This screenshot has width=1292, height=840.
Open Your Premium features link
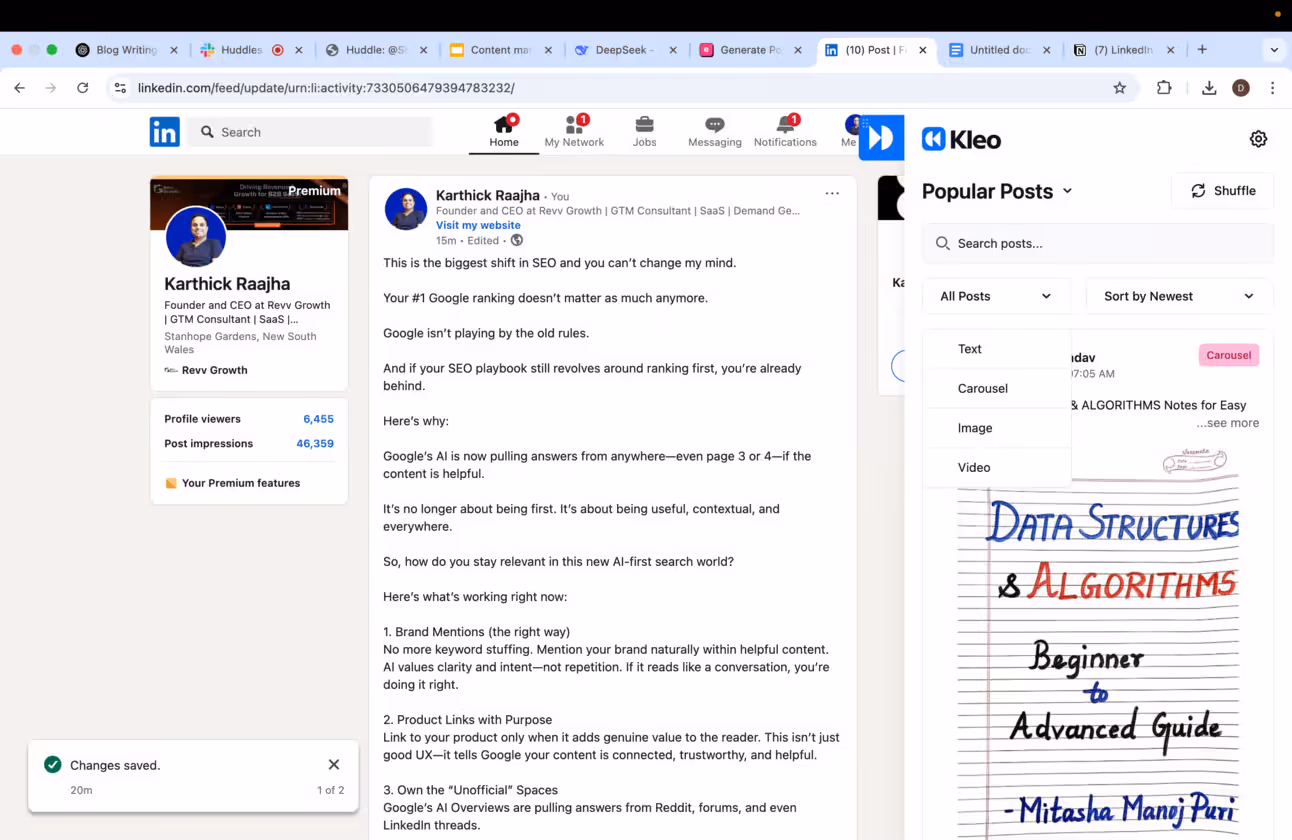[240, 483]
